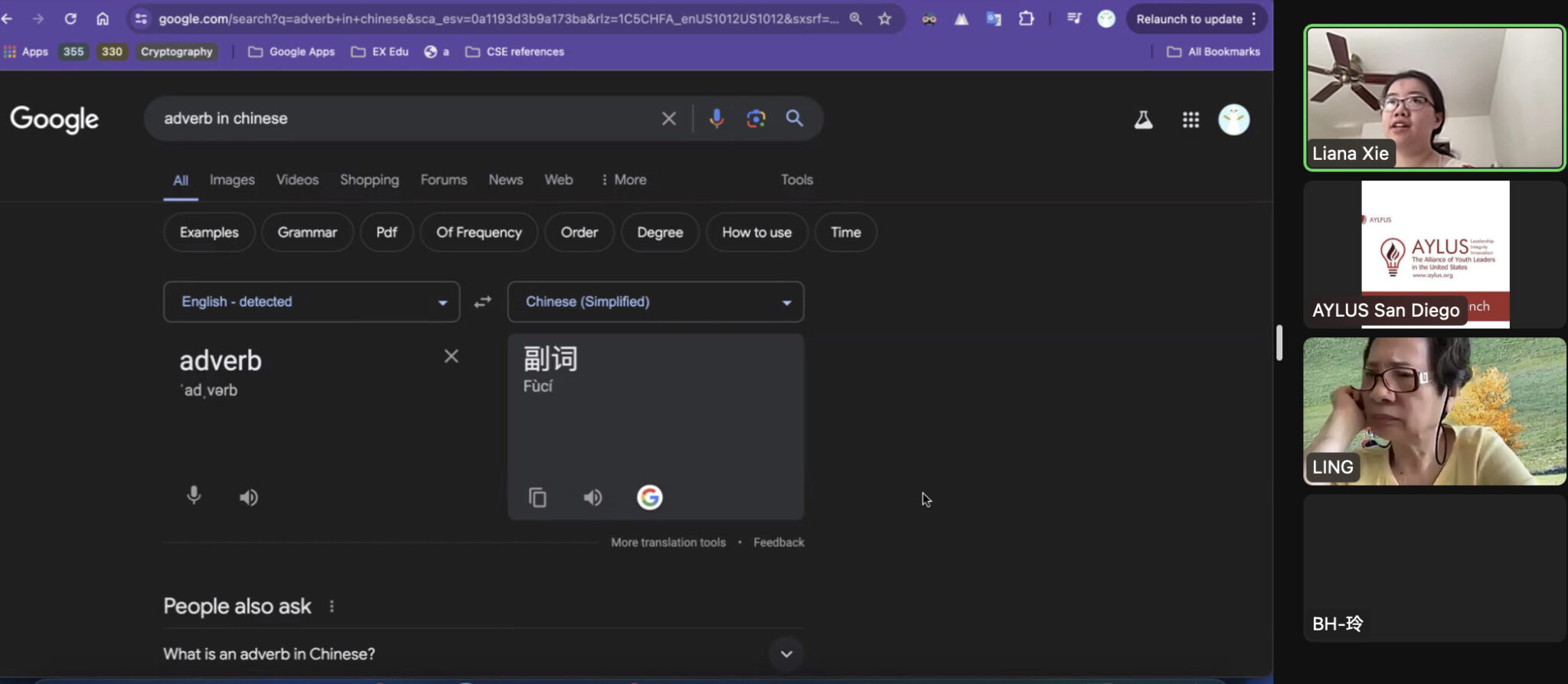Filter by How to use chip

756,233
